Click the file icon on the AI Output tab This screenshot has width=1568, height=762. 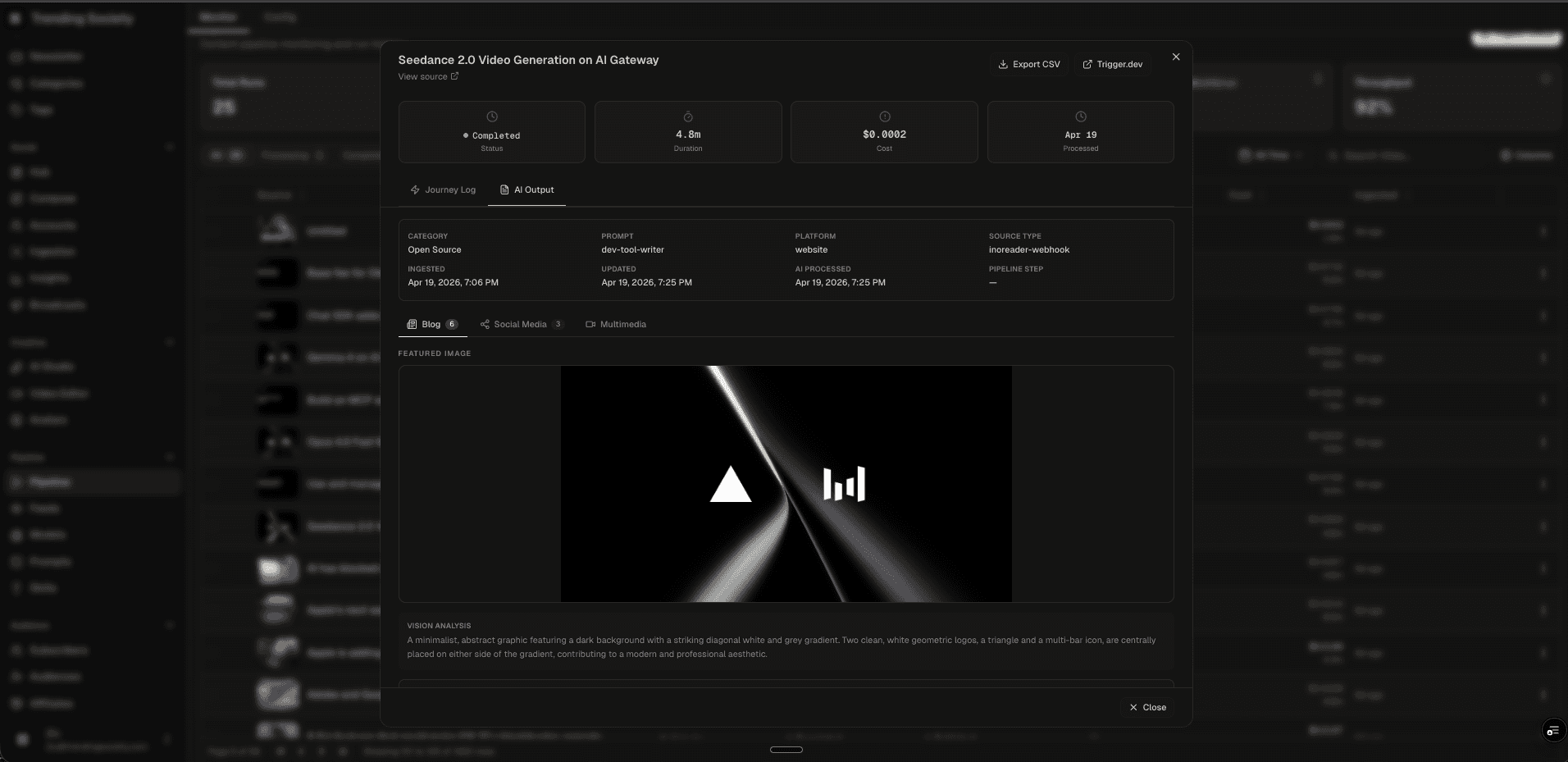(504, 189)
